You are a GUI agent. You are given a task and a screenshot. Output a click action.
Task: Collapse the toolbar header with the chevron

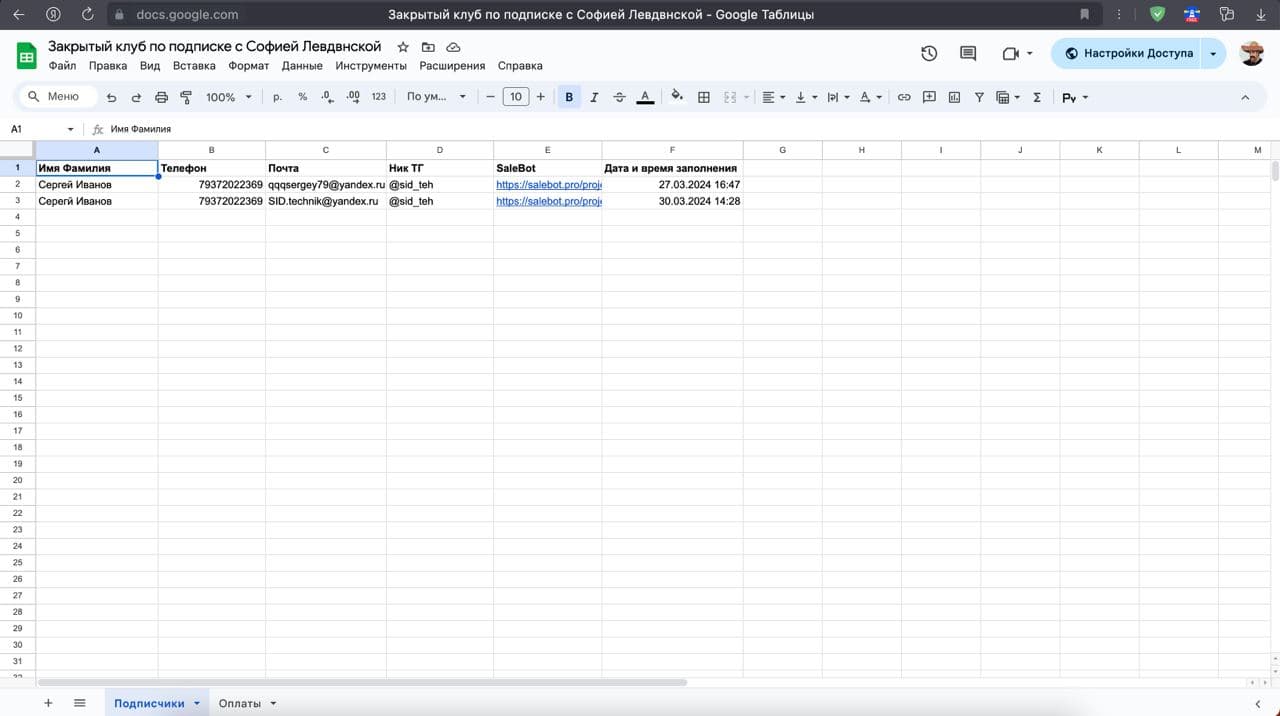pyautogui.click(x=1245, y=97)
